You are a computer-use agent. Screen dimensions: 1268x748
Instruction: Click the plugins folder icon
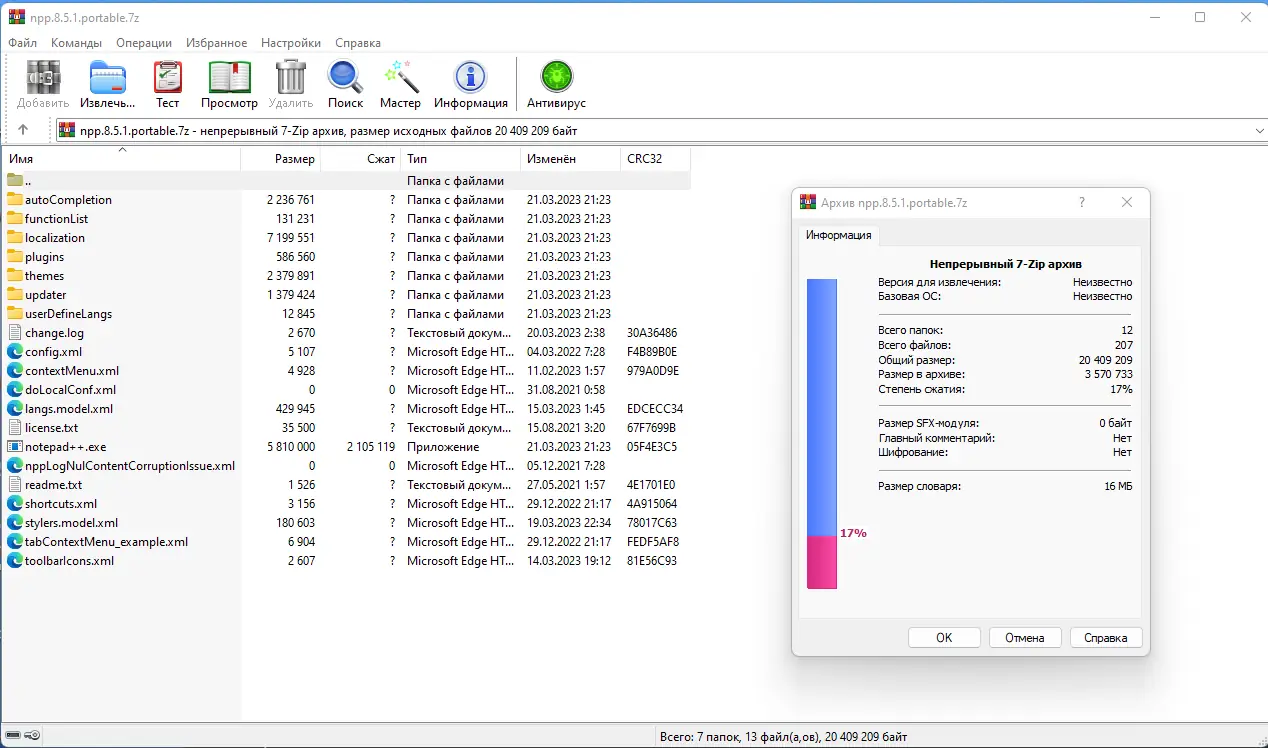coord(15,256)
